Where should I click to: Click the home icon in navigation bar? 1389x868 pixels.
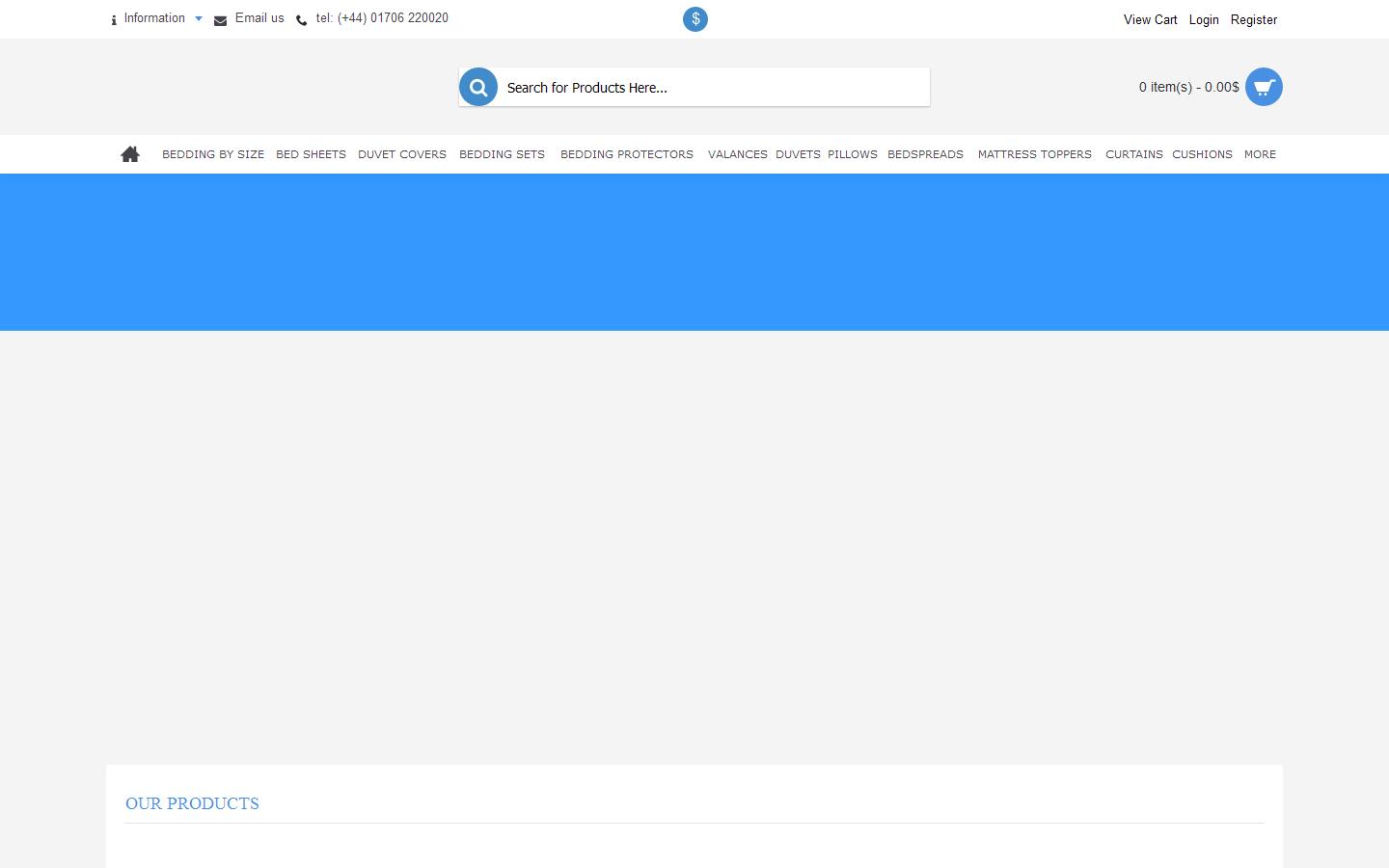click(130, 154)
